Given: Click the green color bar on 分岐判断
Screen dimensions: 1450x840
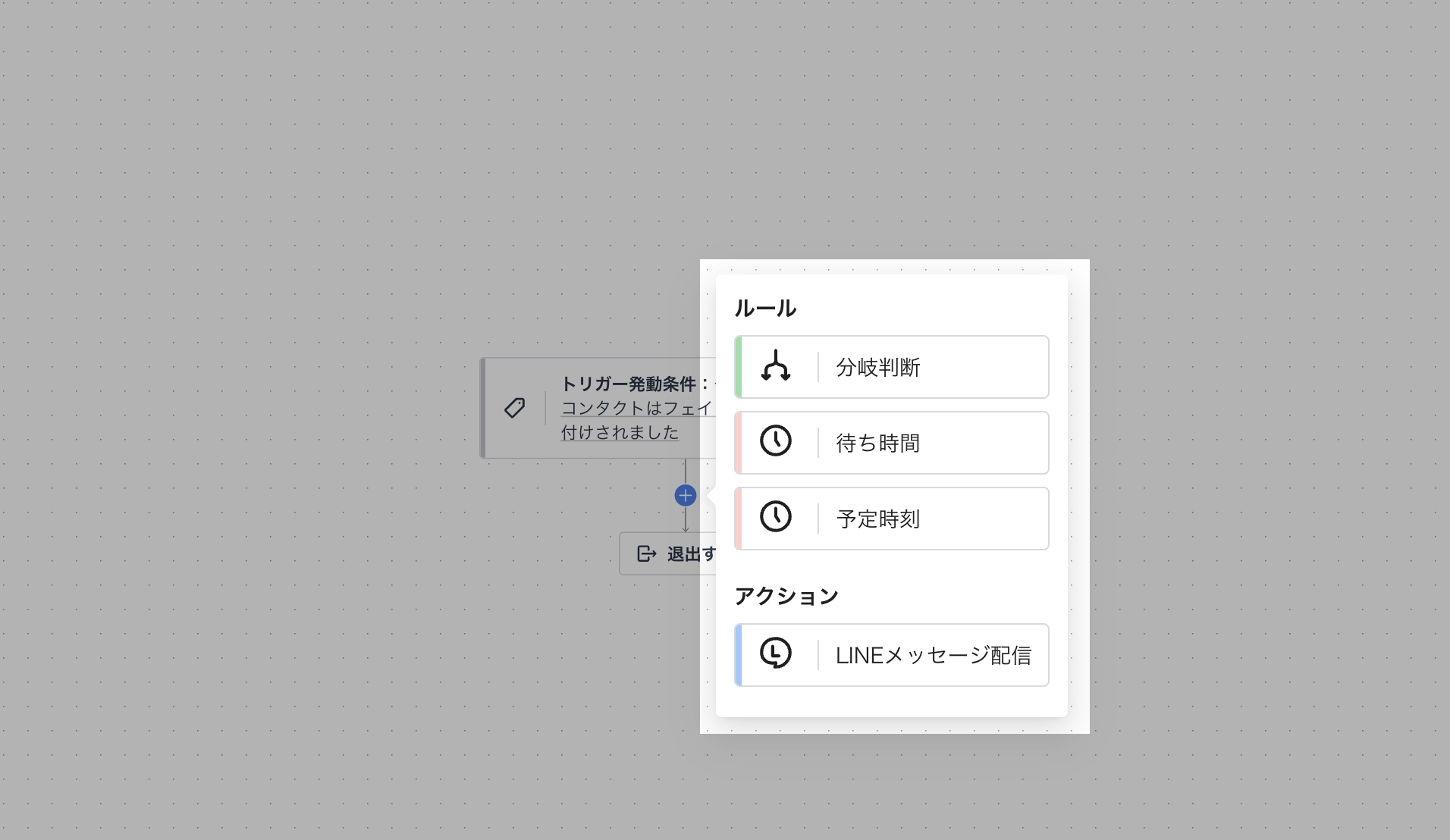Looking at the screenshot, I should point(739,367).
